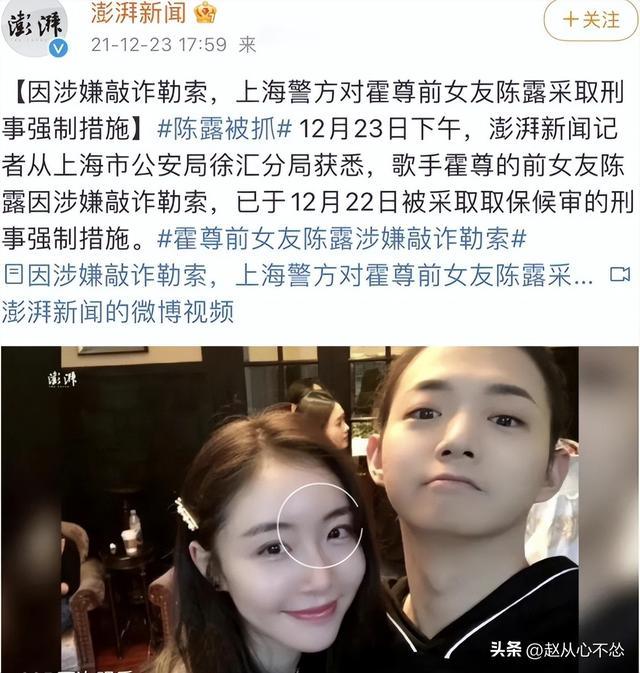
Task: Open 澎湃新闻的微博视频 link
Action: (118, 311)
